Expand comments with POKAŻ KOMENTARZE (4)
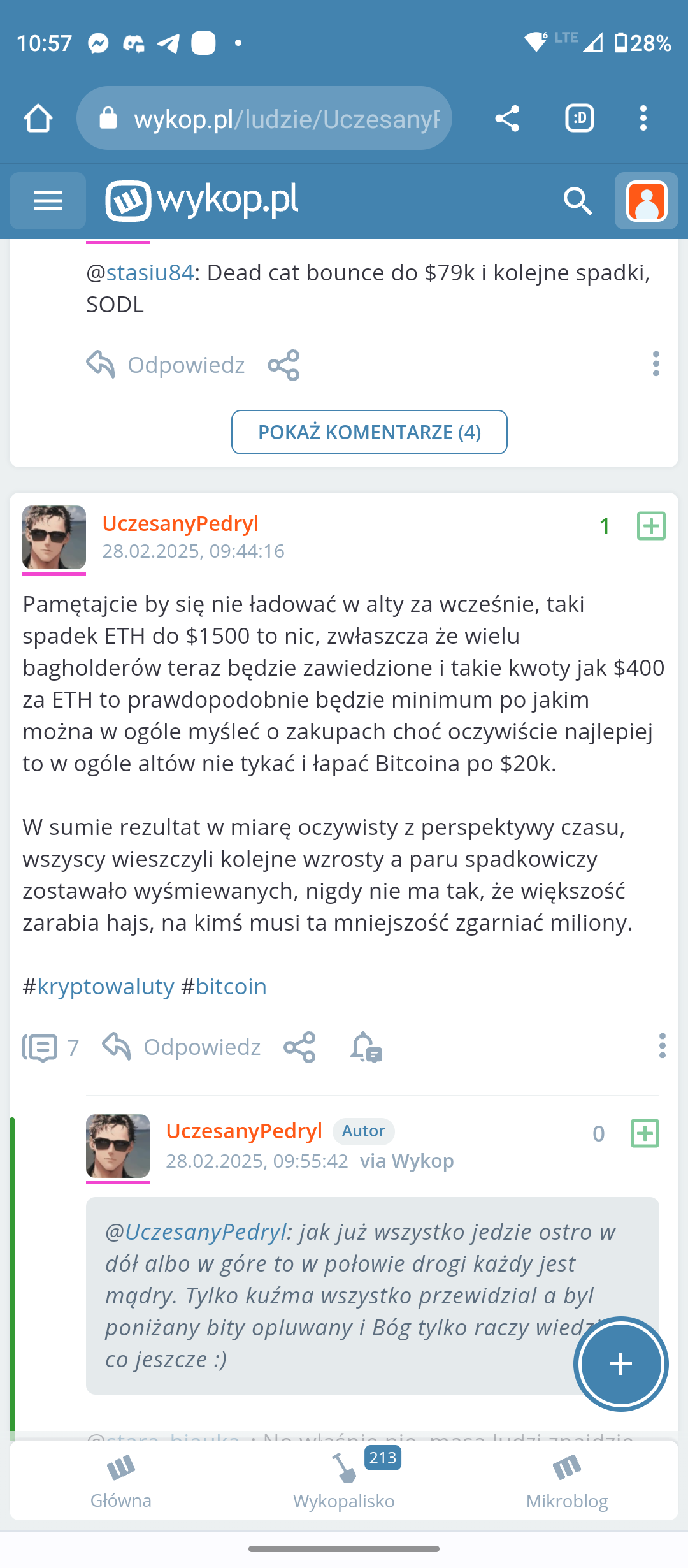Image resolution: width=688 pixels, height=1568 pixels. 369,432
